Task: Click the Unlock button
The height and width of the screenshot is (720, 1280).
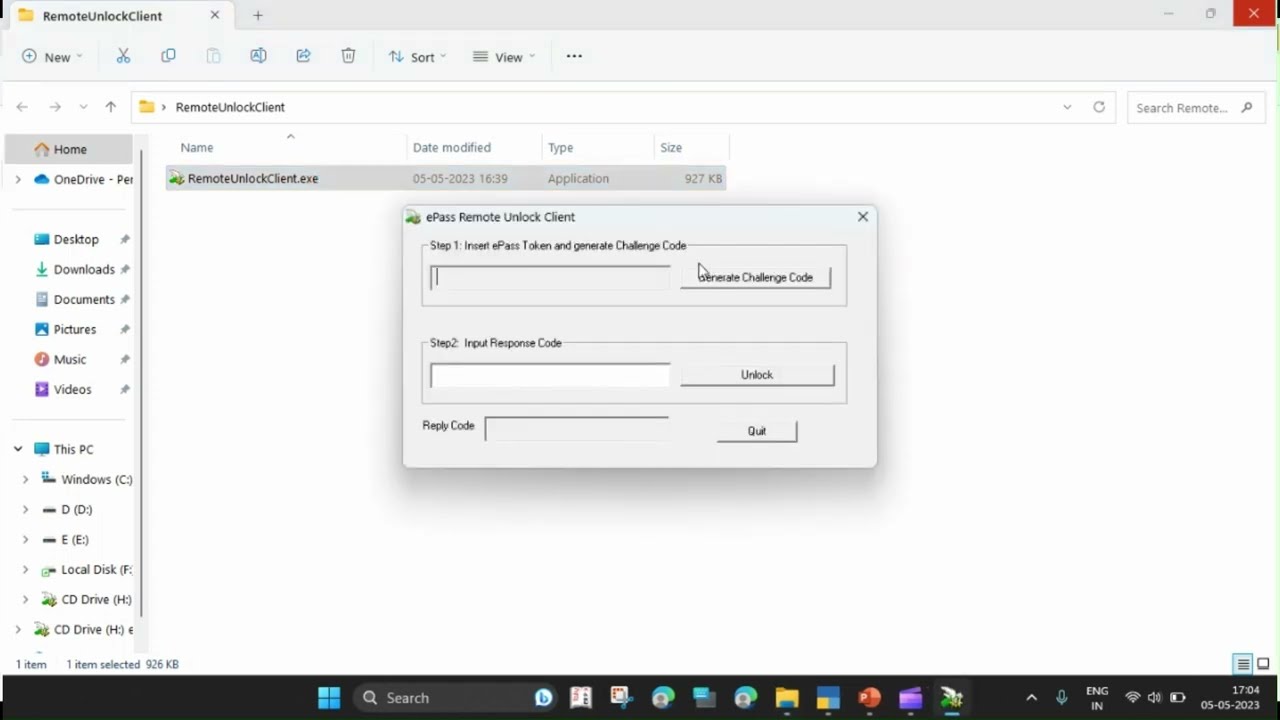Action: click(757, 375)
